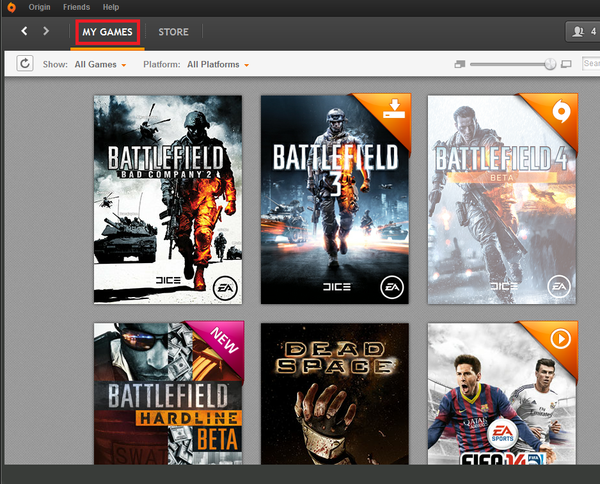Expand the Show All Games dropdown

[100, 64]
